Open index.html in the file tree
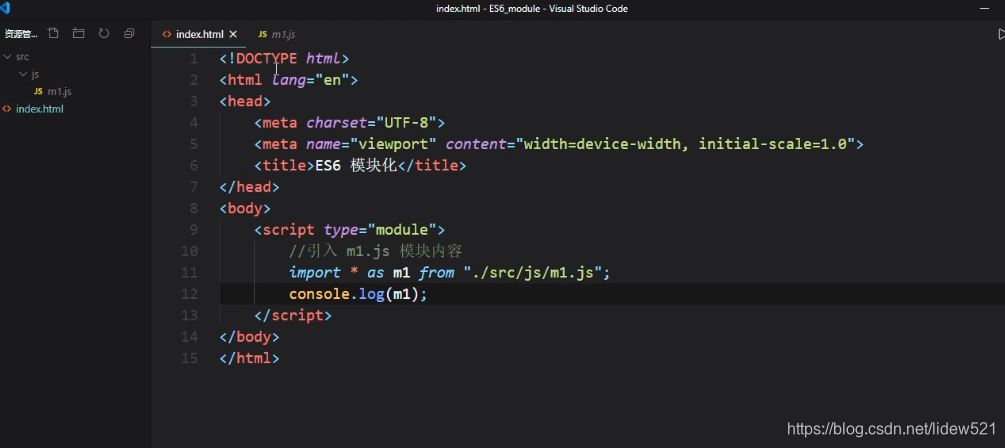This screenshot has height=448, width=1005. pyautogui.click(x=33, y=109)
